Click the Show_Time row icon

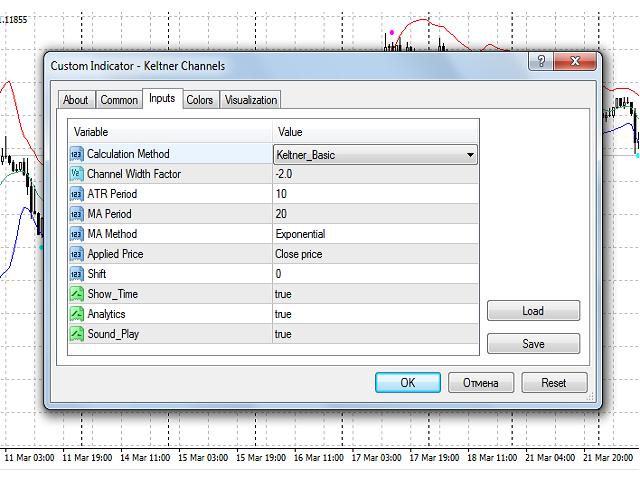[x=76, y=294]
